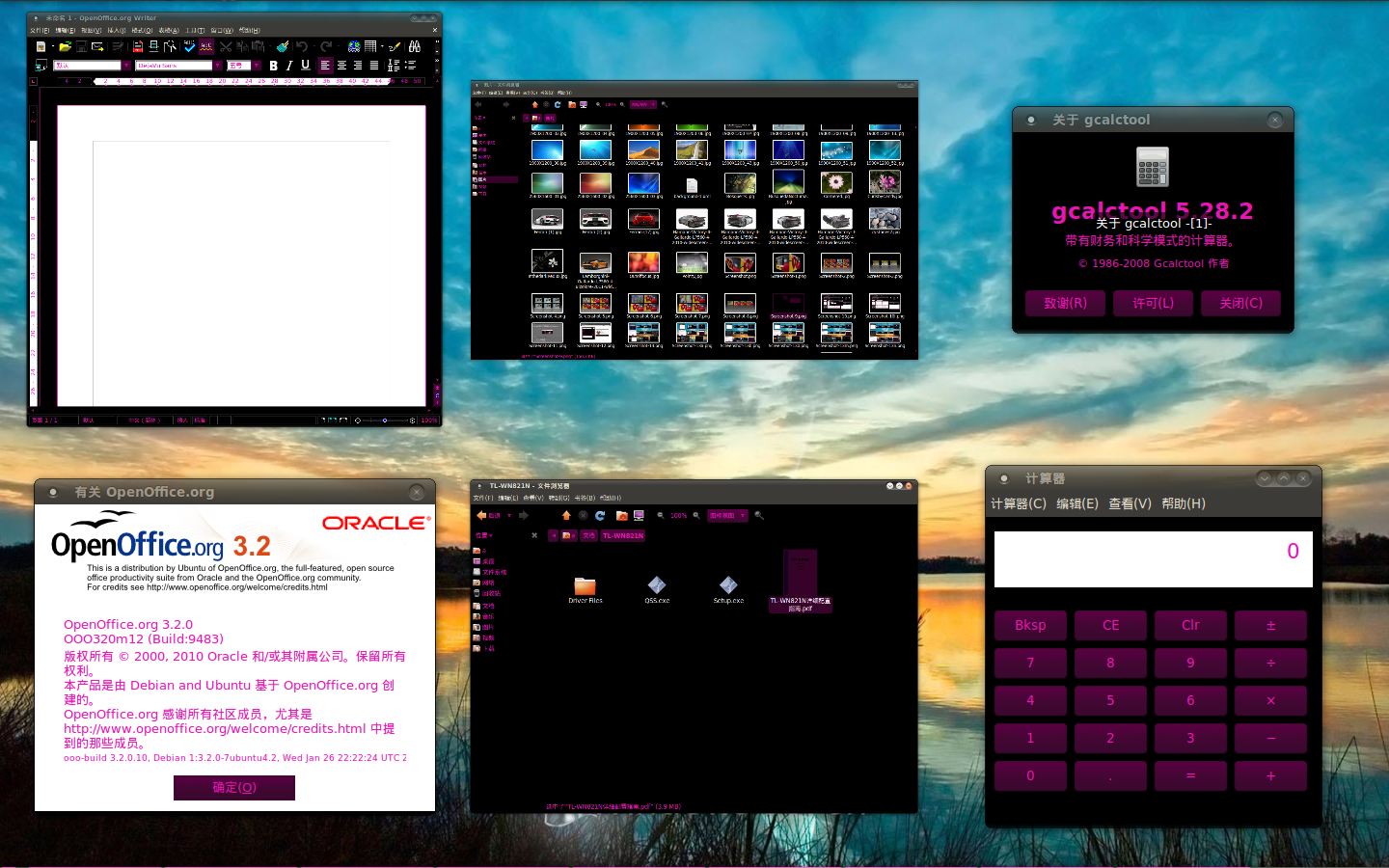This screenshot has width=1389, height=868.
Task: Open Insert Table dropdown arrow in Writer
Action: click(382, 46)
